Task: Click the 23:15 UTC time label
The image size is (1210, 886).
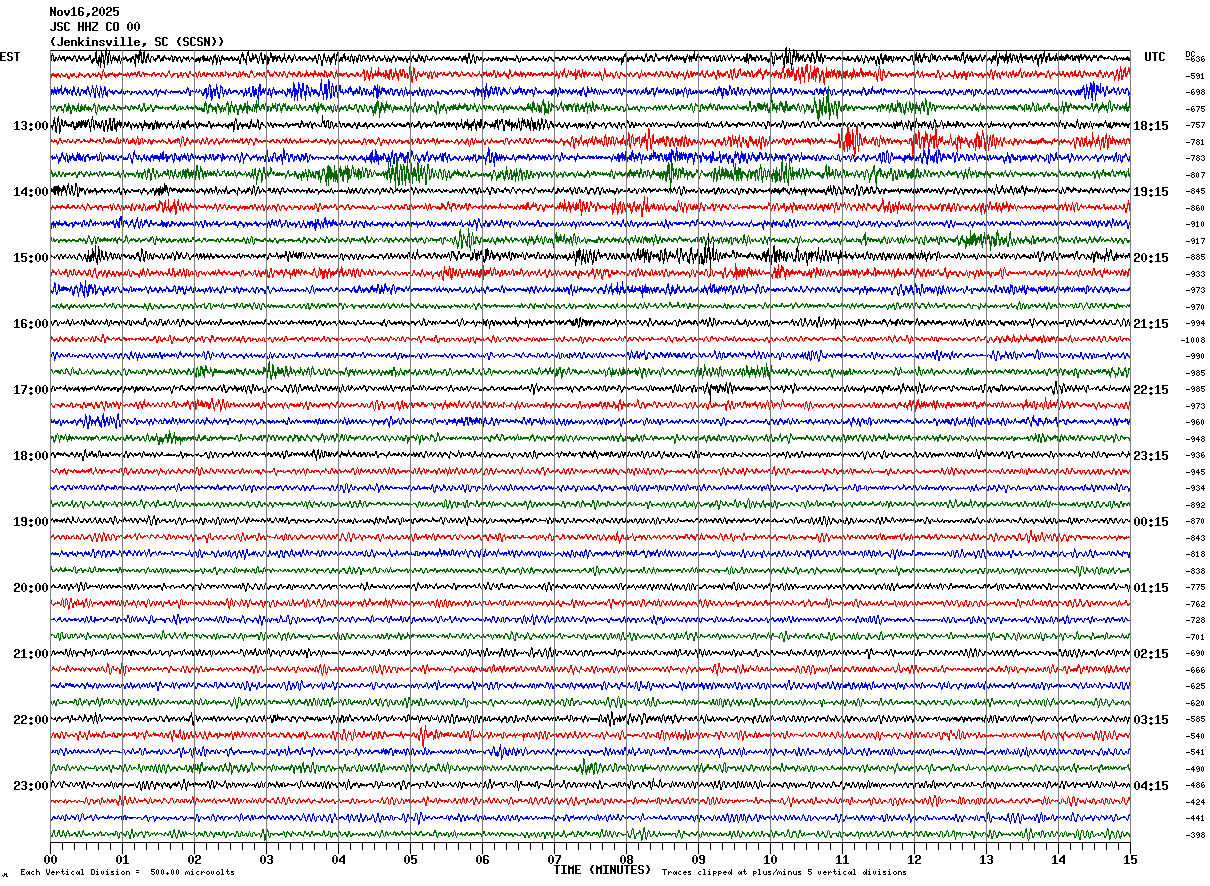Action: [1151, 456]
